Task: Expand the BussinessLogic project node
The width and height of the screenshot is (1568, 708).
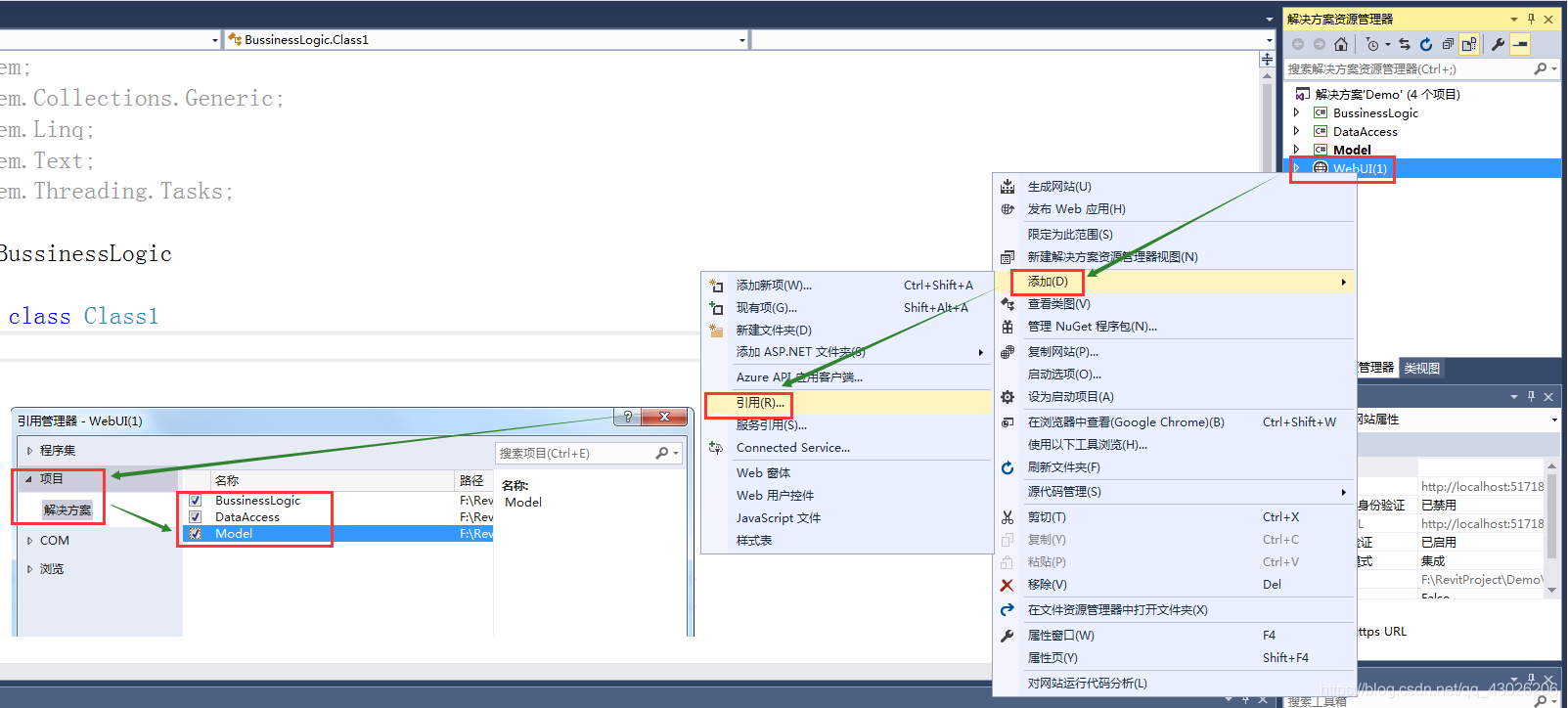Action: (1297, 112)
